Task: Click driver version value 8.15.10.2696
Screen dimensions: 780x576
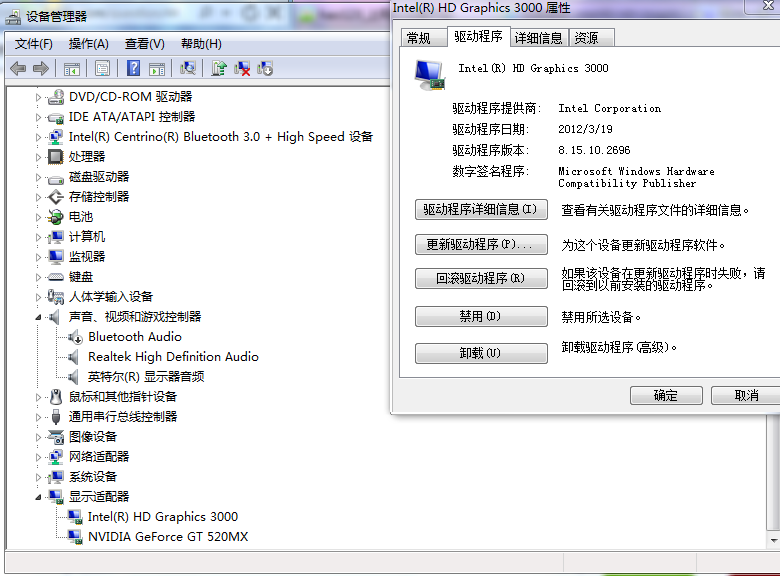Action: point(594,150)
